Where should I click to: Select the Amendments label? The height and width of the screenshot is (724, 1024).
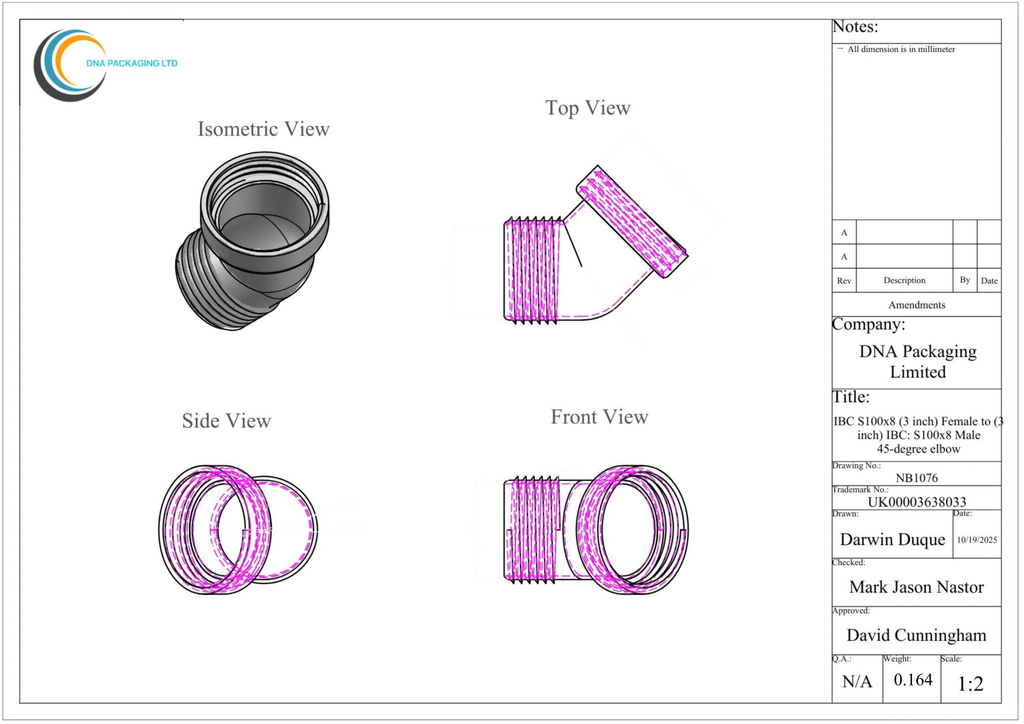[x=916, y=305]
